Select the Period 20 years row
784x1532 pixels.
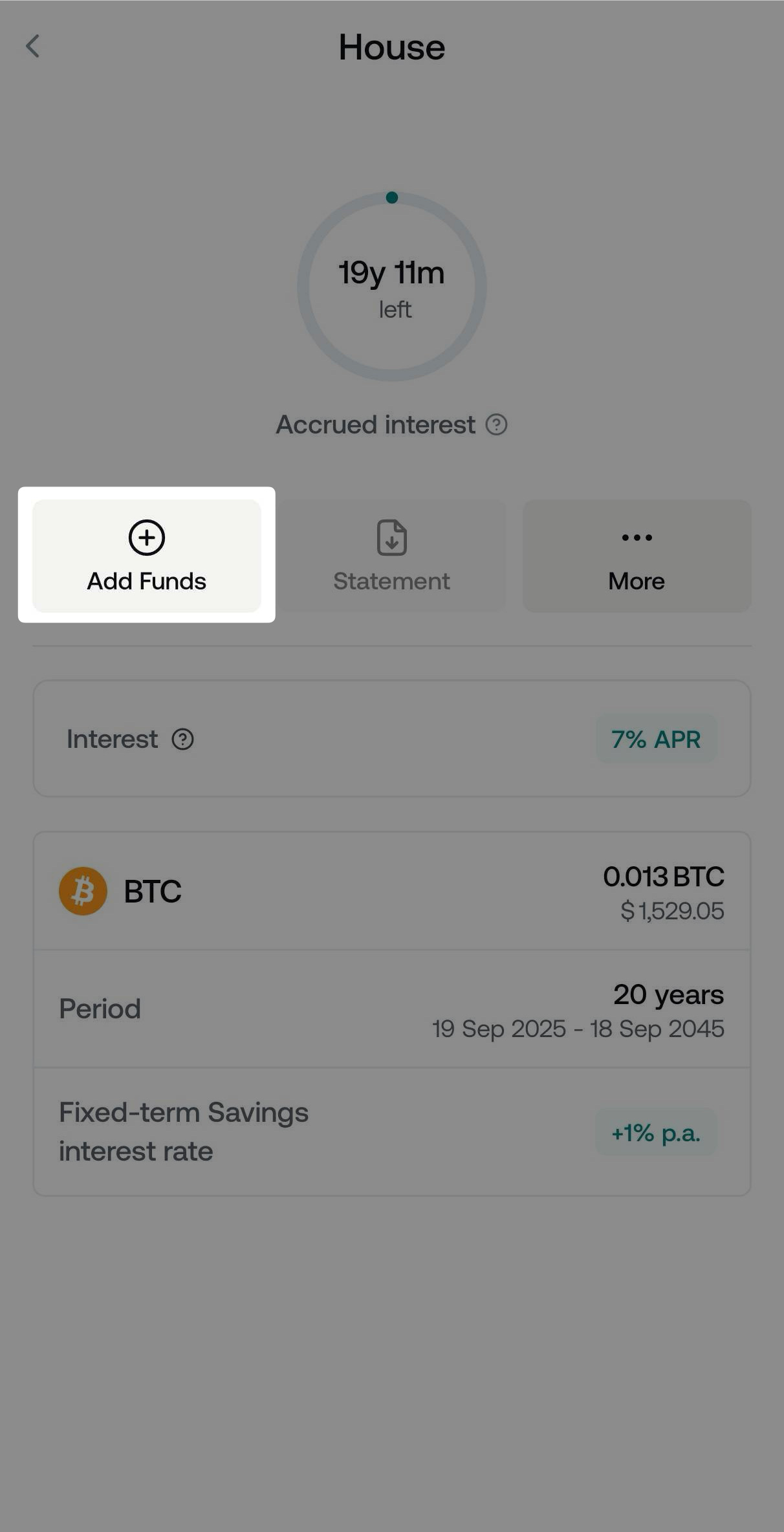click(x=391, y=1009)
